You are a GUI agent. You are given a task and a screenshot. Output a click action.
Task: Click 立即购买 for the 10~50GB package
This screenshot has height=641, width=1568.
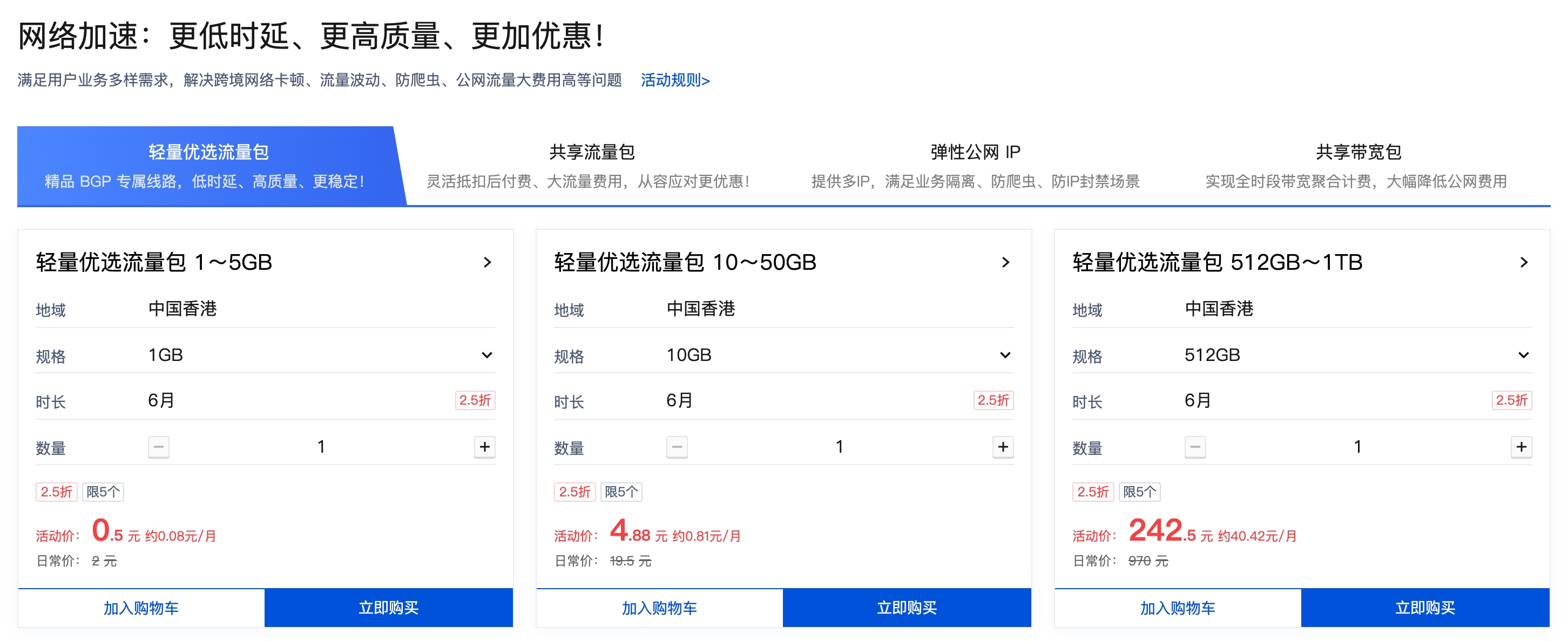pos(907,608)
